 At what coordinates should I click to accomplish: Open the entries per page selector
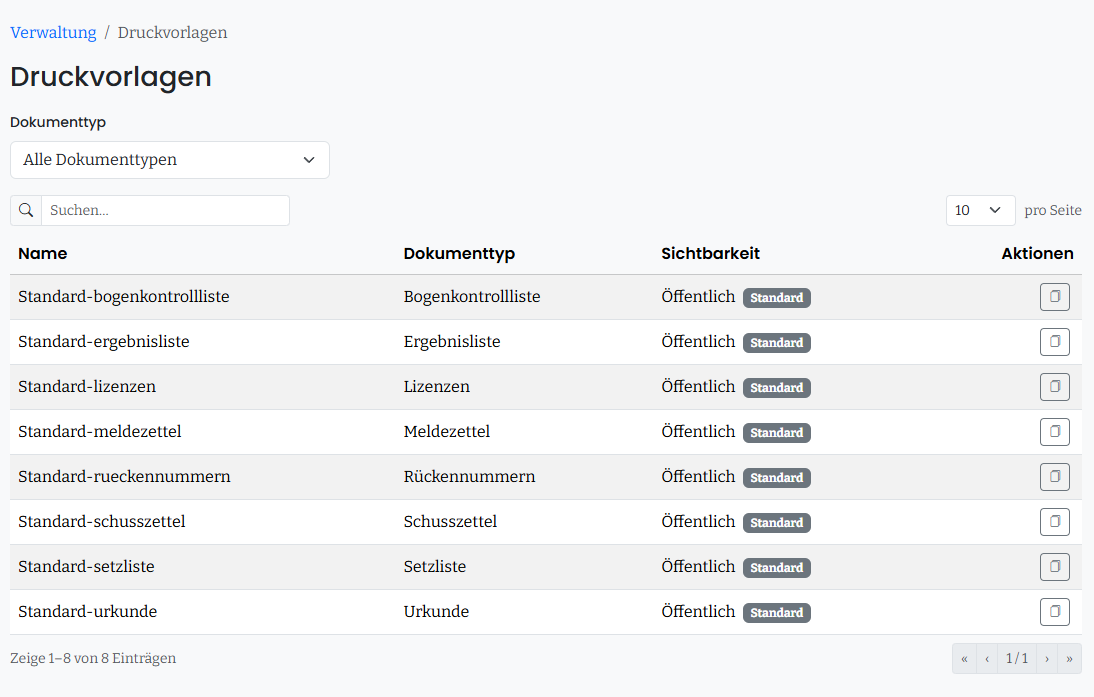tap(980, 210)
